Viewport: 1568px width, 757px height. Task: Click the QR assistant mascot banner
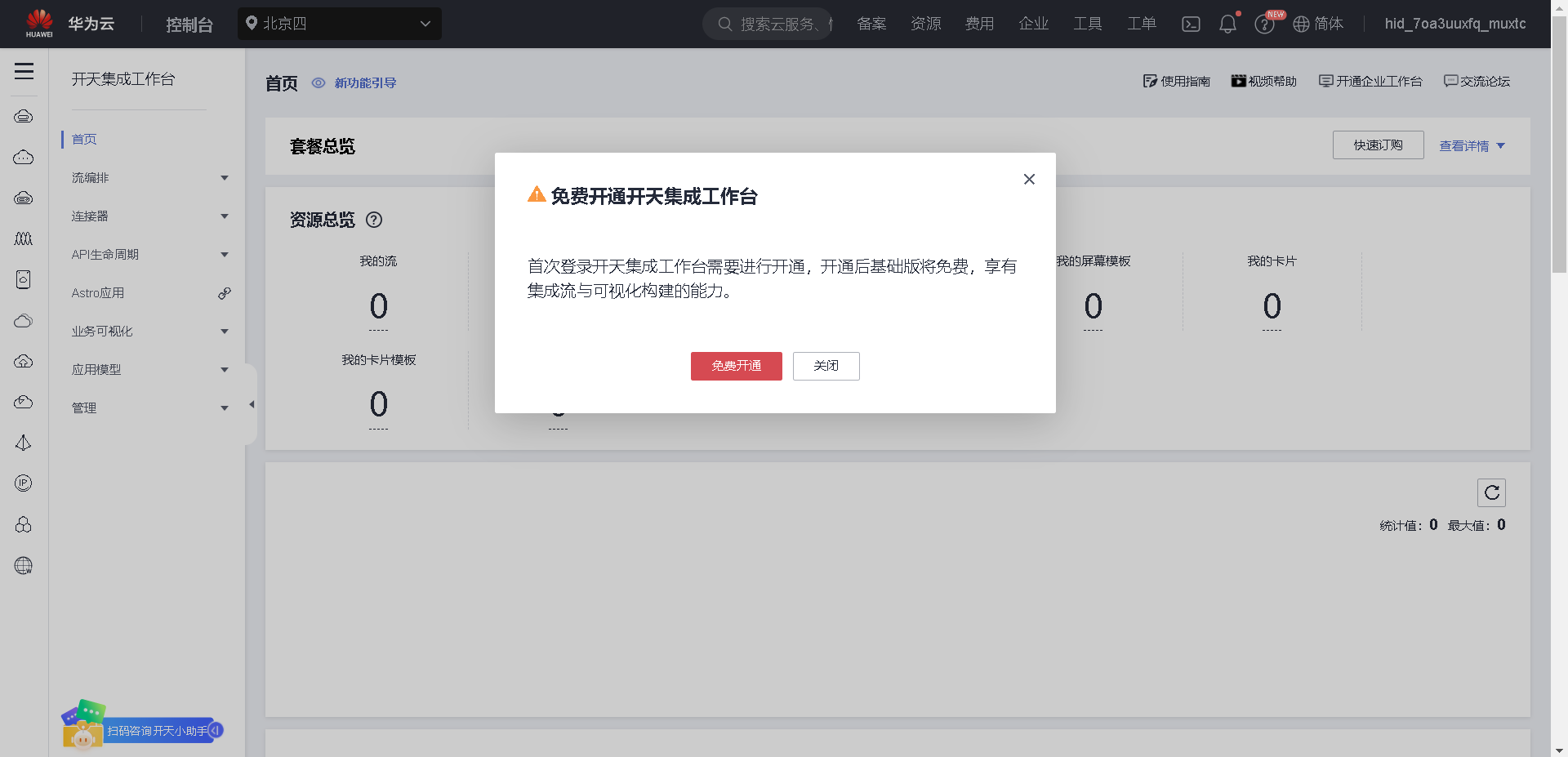tap(141, 725)
